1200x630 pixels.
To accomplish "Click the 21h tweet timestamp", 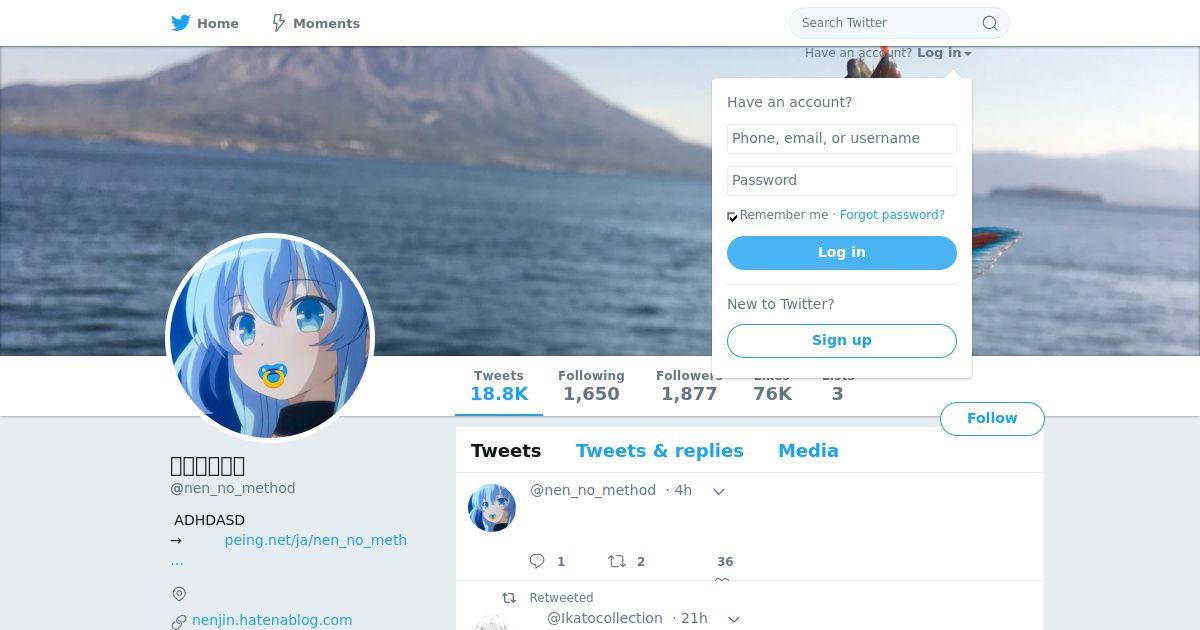I will point(694,618).
